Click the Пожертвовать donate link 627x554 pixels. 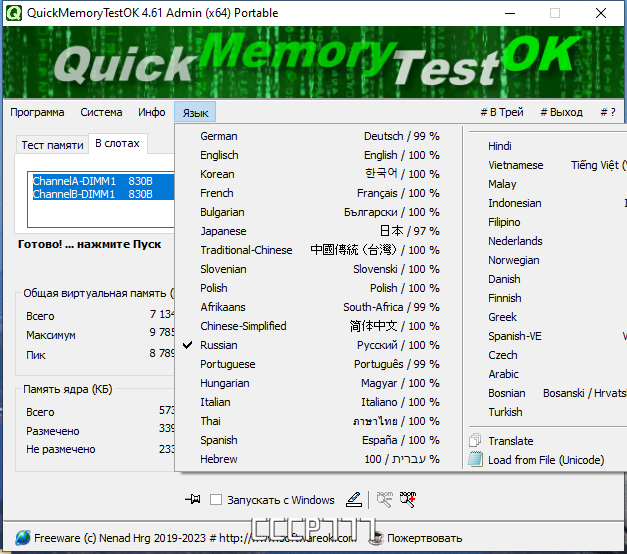[x=424, y=538]
